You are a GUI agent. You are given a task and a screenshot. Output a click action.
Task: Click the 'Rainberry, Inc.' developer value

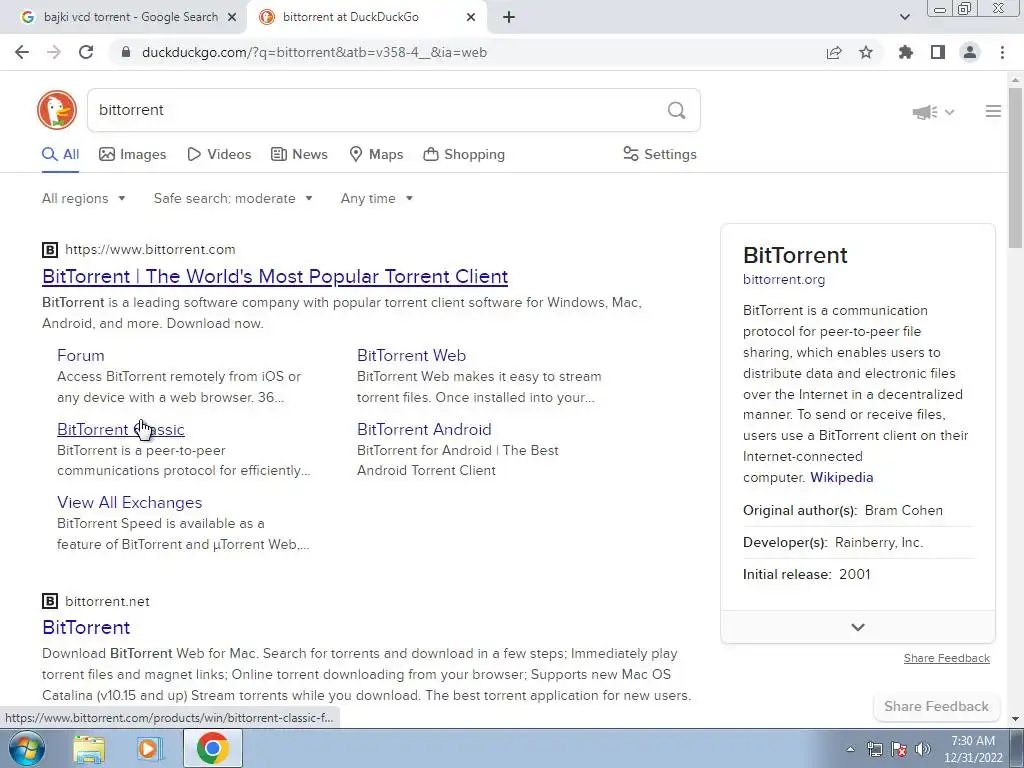coord(879,543)
